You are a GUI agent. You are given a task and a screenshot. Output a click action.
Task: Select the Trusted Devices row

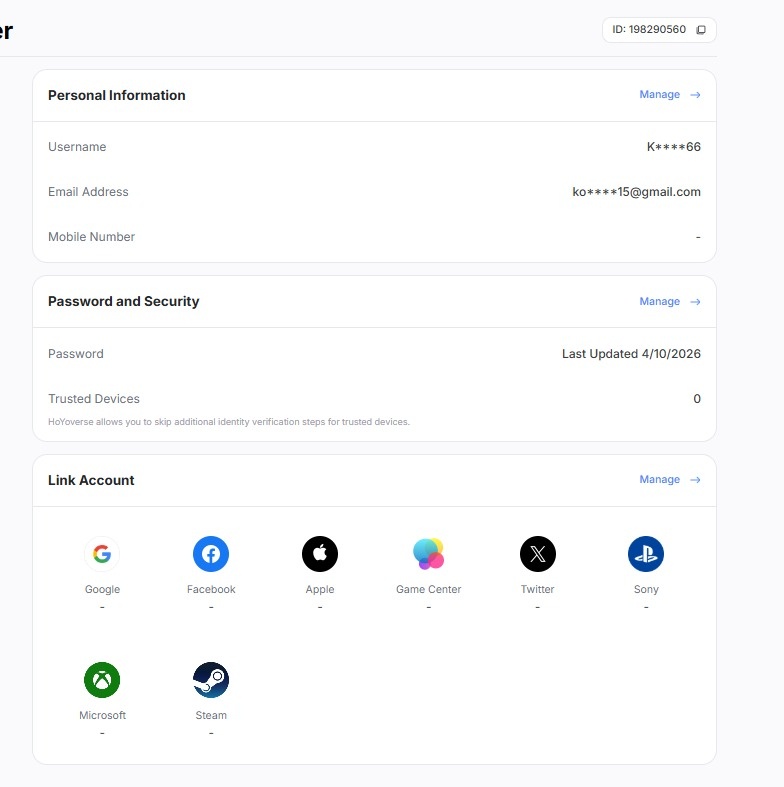click(374, 399)
